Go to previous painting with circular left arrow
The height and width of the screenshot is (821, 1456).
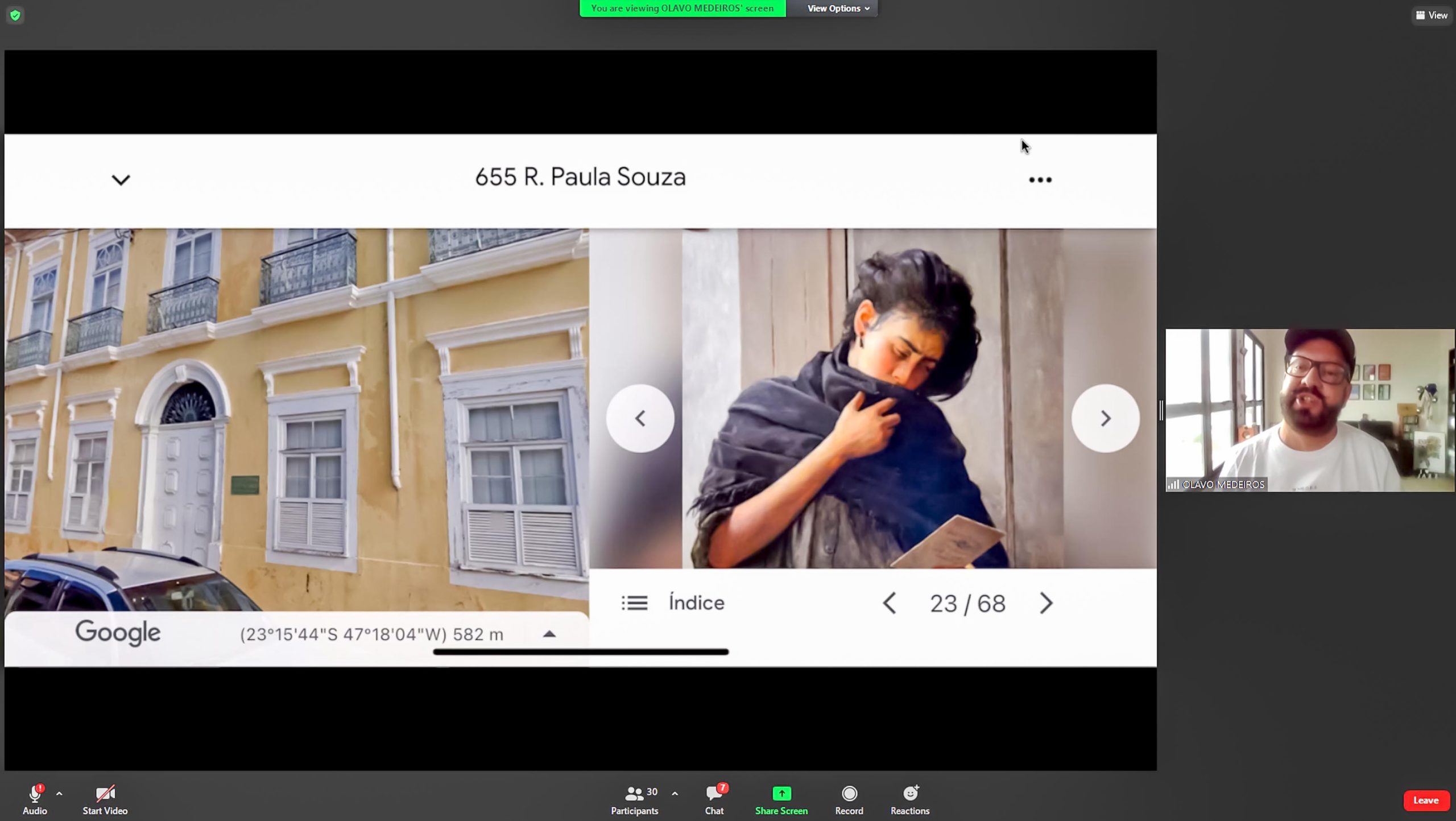640,419
